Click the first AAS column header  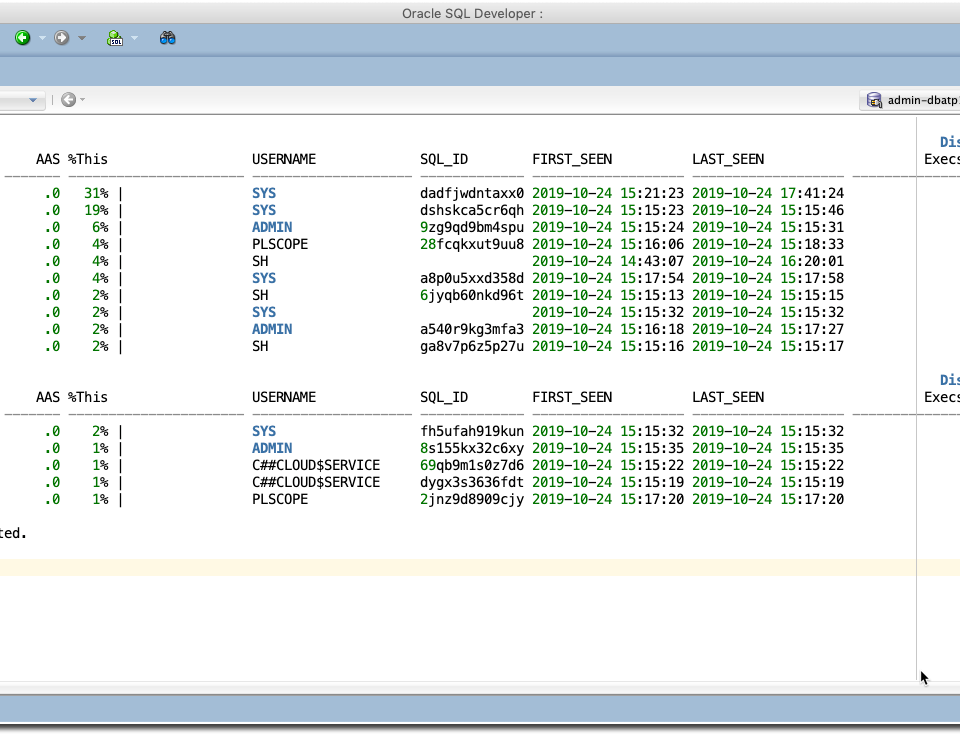[48, 159]
